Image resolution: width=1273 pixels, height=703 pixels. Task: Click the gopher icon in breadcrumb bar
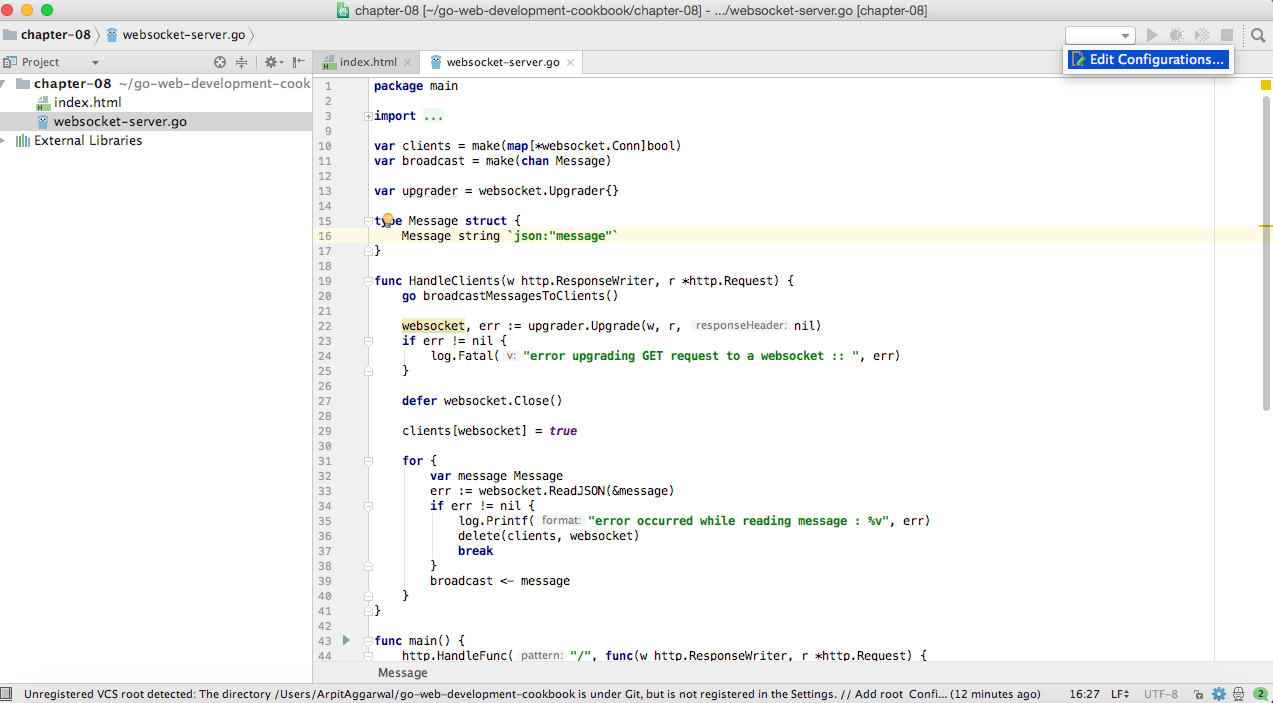coord(112,35)
